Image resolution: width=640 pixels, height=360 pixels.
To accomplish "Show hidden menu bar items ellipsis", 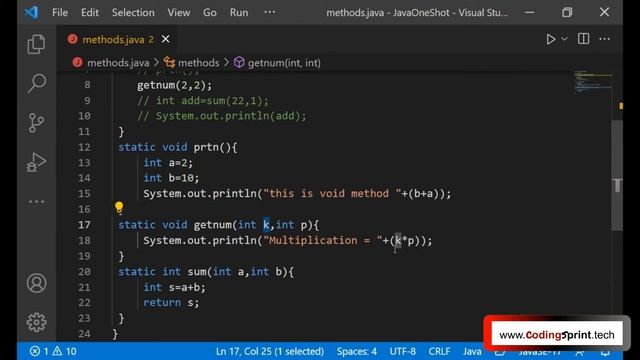I will 269,12.
